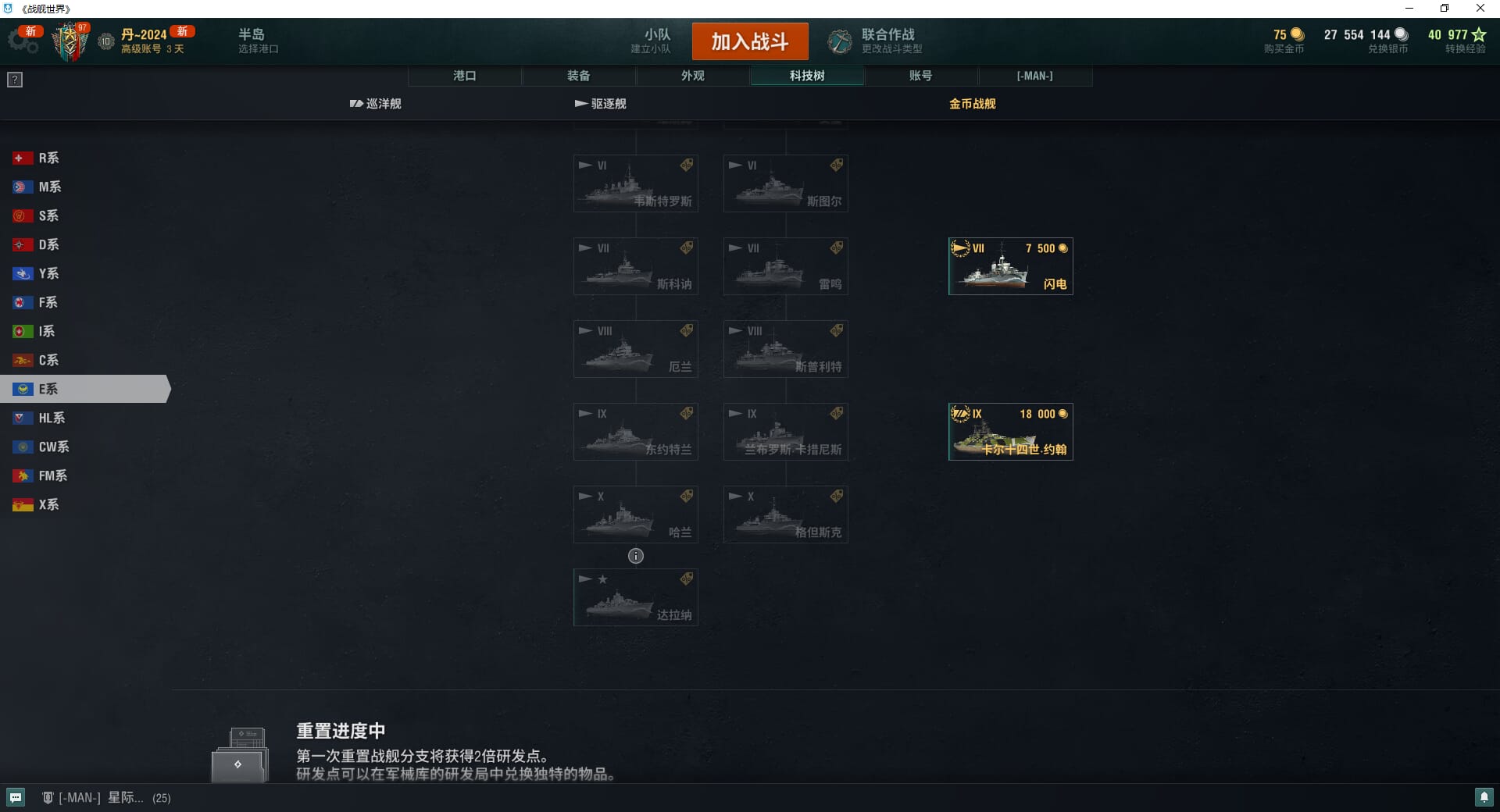The height and width of the screenshot is (812, 1500).
Task: Click the player clan emblem badge
Action: pos(70,41)
